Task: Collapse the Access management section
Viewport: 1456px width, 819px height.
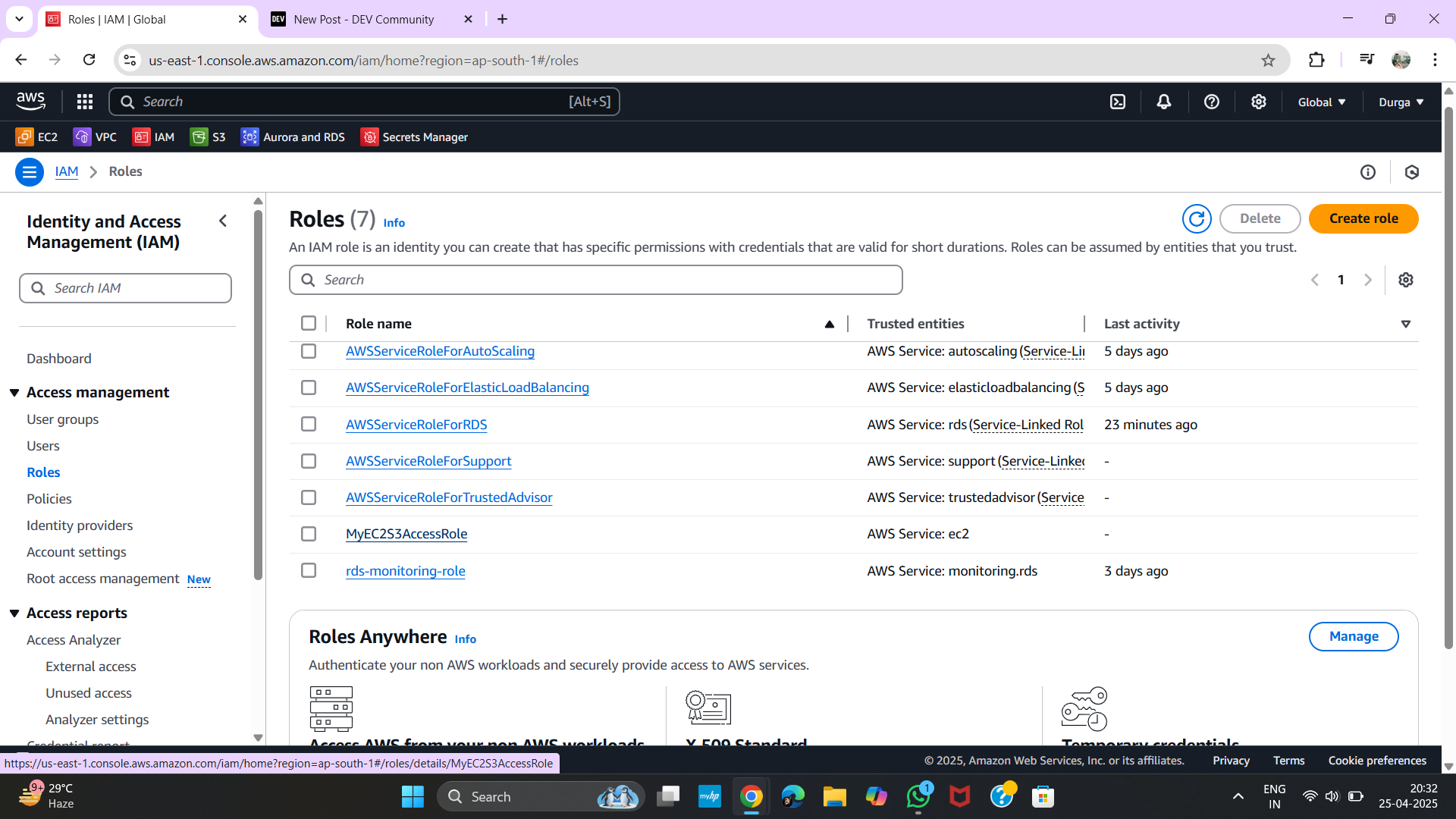Action: [14, 392]
